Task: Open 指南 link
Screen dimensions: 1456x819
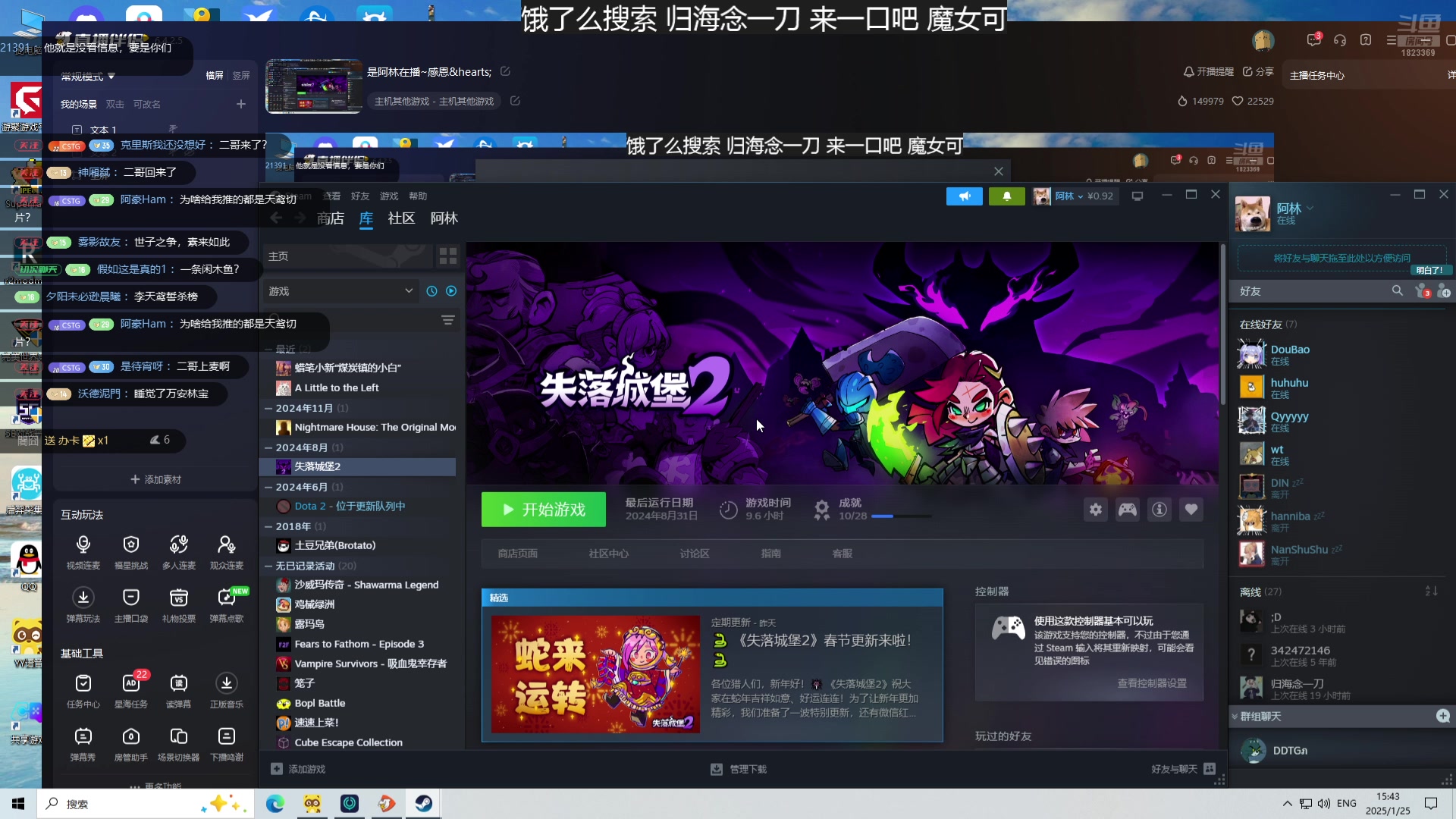Action: pos(771,554)
